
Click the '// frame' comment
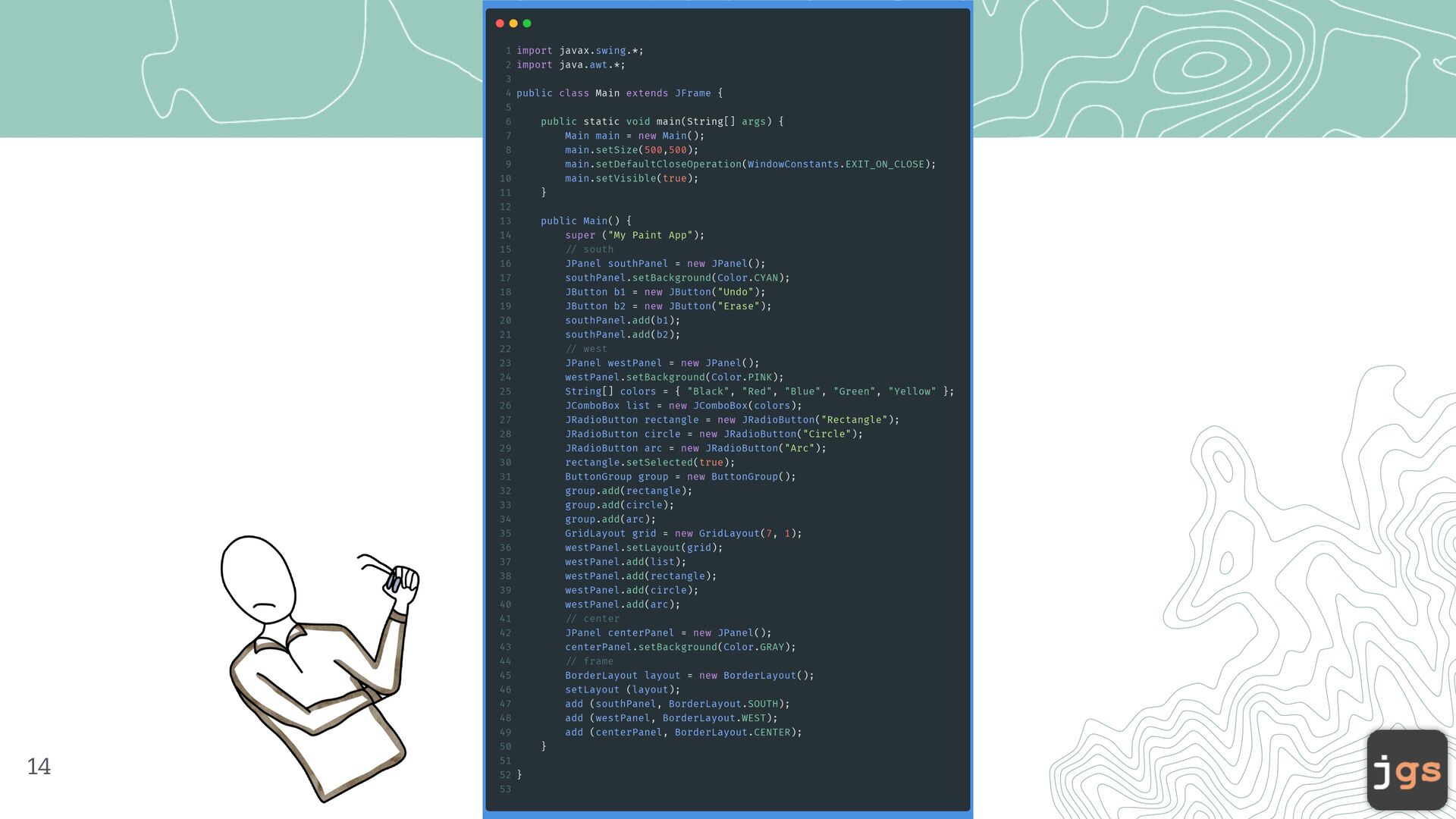[589, 662]
